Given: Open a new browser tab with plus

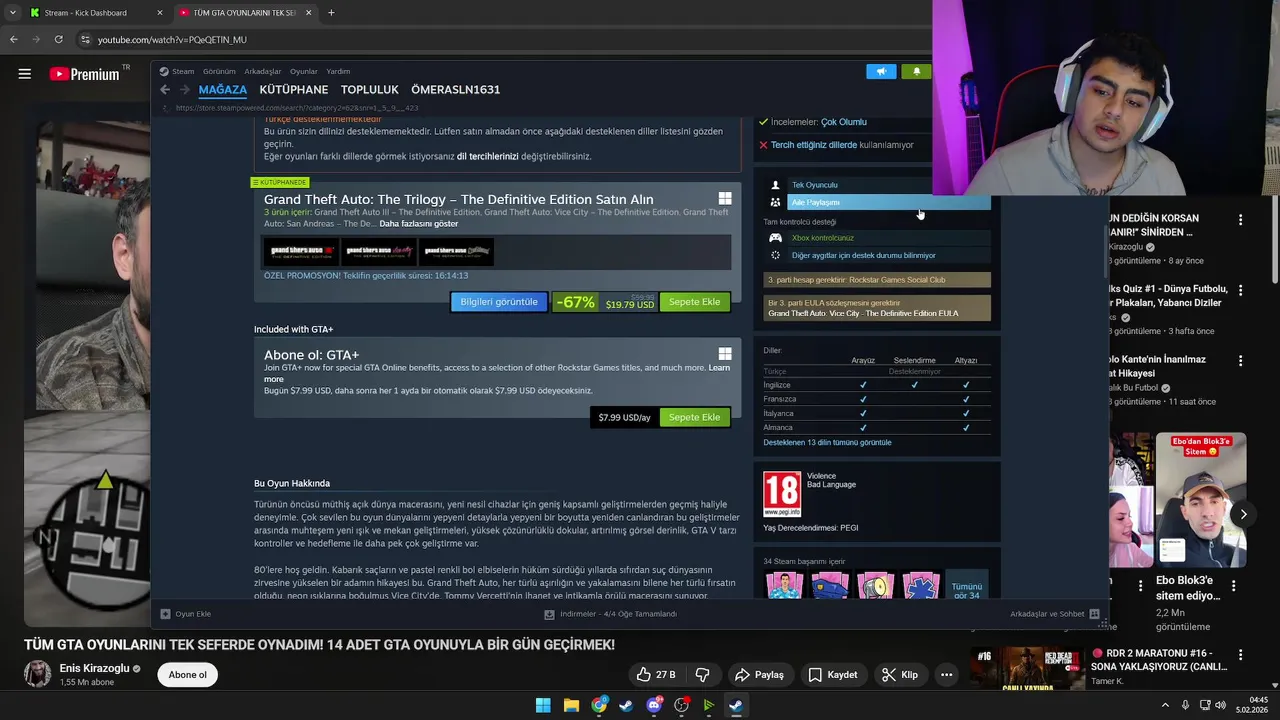Looking at the screenshot, I should coord(331,13).
